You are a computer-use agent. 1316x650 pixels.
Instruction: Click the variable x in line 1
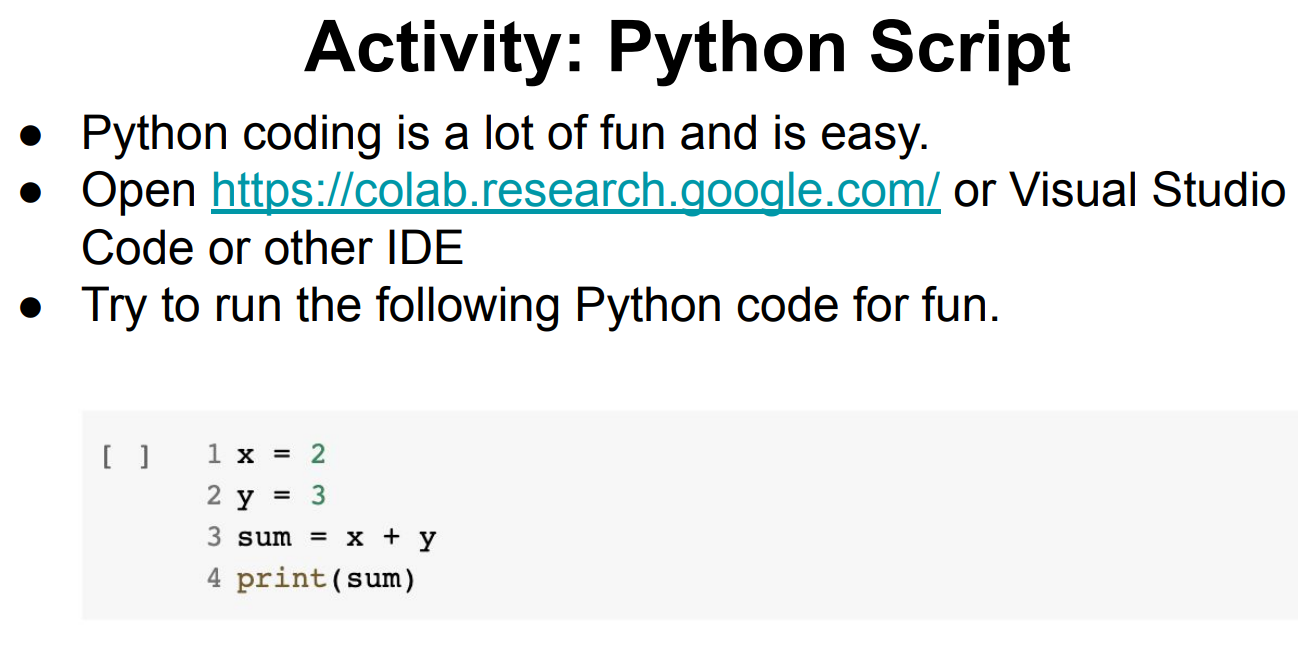pos(245,456)
